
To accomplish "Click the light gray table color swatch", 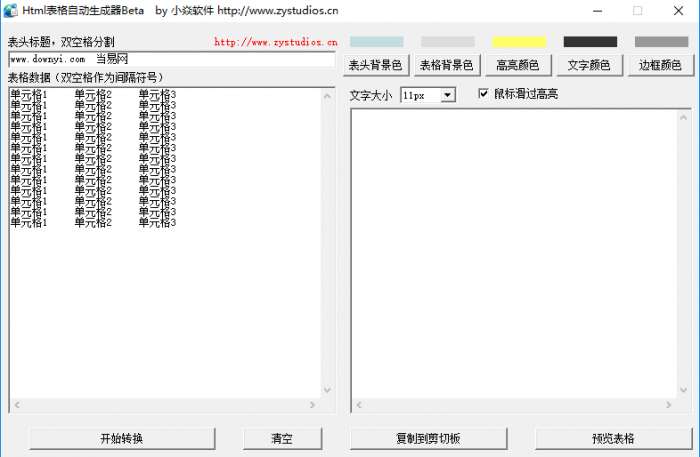I will click(448, 42).
